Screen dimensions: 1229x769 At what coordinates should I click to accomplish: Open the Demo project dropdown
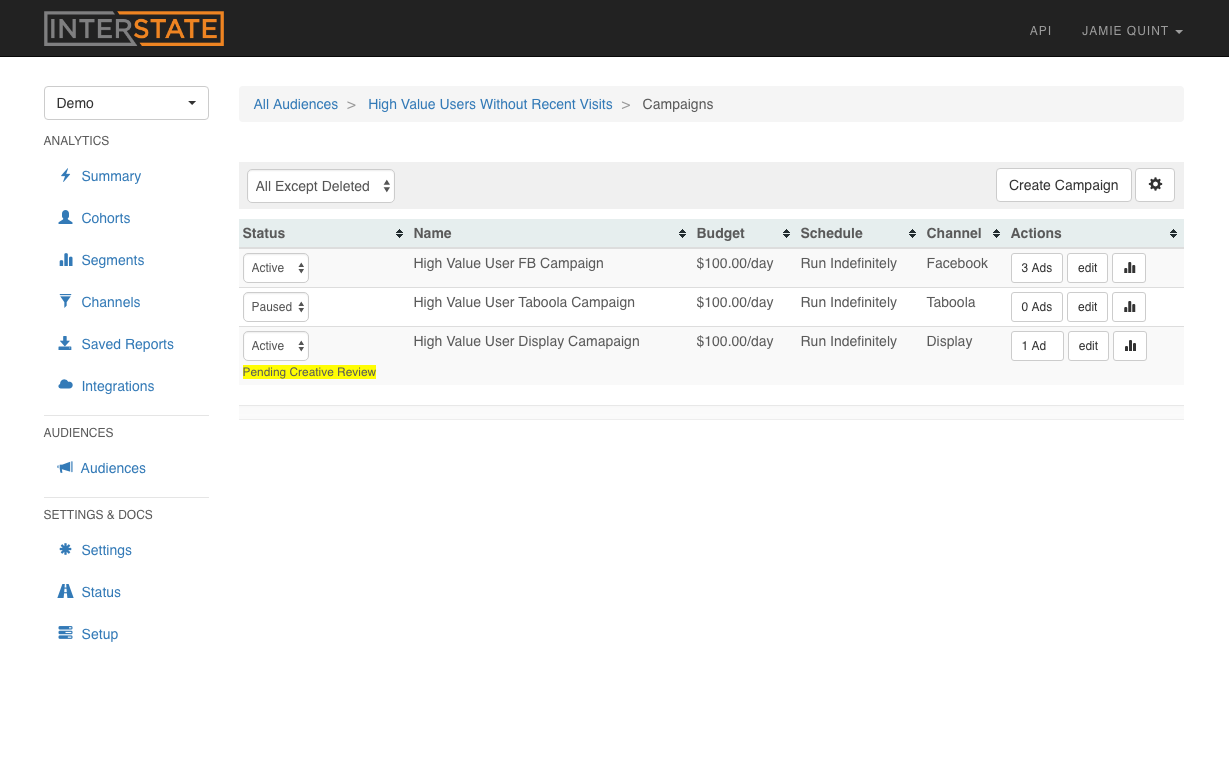(126, 103)
